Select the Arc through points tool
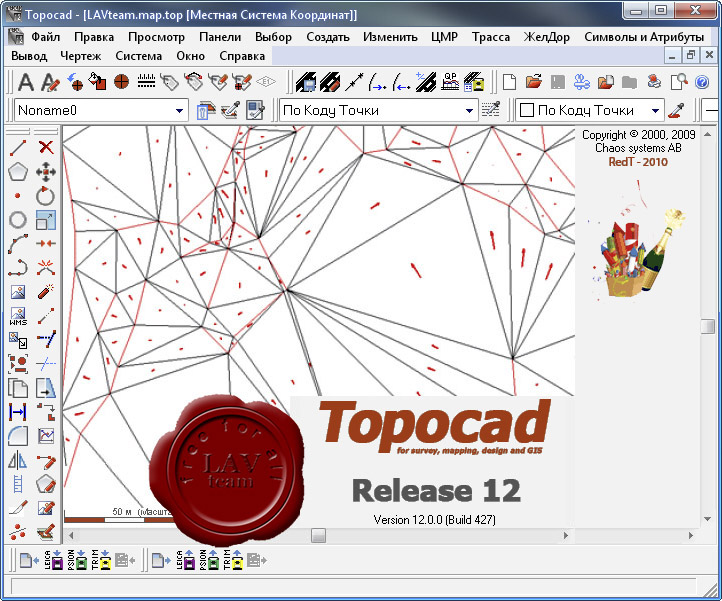 tap(18, 244)
